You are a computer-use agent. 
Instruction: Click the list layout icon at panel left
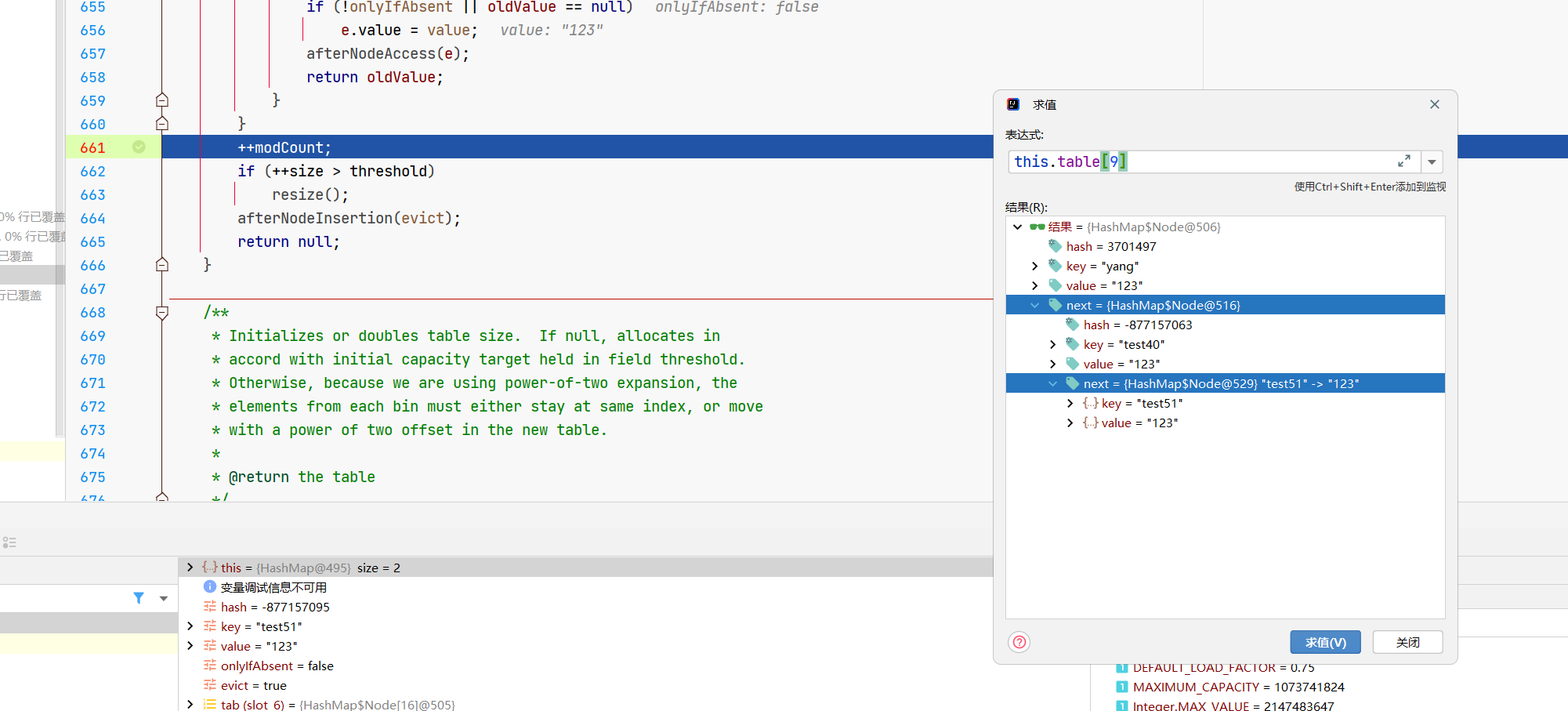(9, 542)
